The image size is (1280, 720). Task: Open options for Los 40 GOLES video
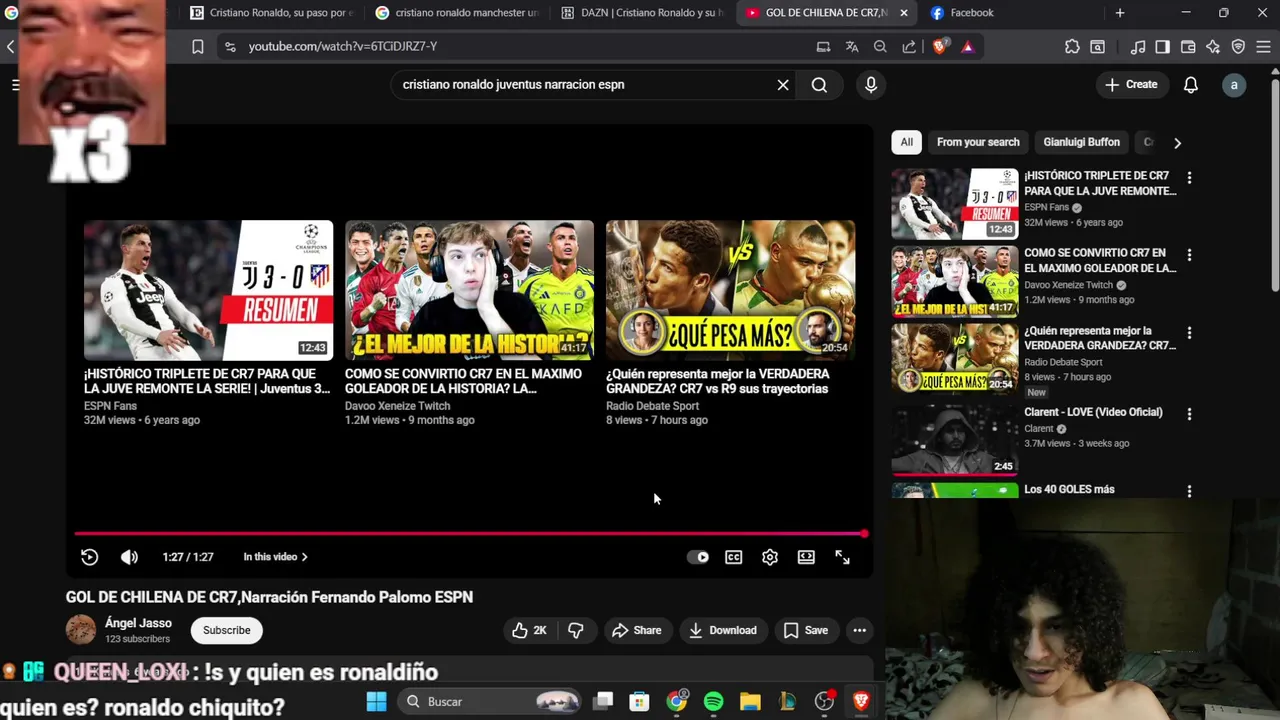[x=1189, y=491]
